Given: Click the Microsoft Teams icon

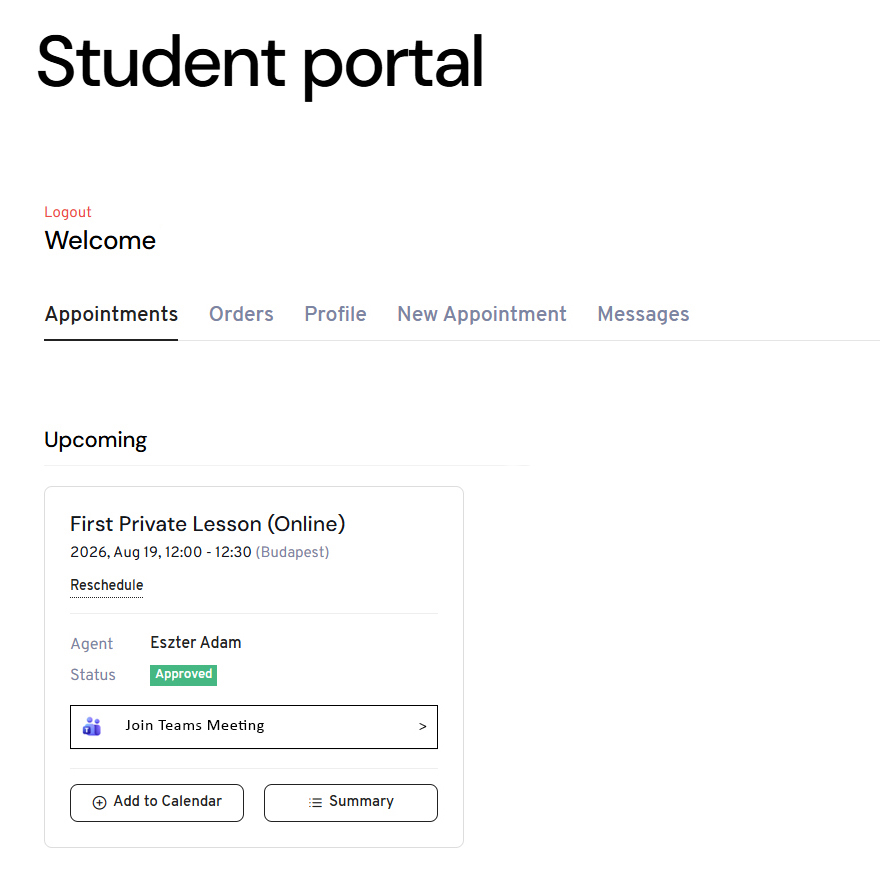Looking at the screenshot, I should pyautogui.click(x=92, y=727).
